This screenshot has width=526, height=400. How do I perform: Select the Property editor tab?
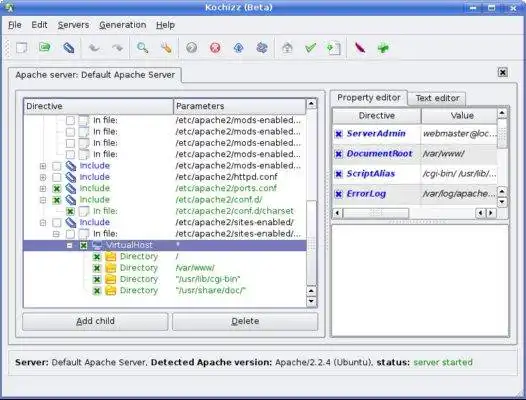369,98
